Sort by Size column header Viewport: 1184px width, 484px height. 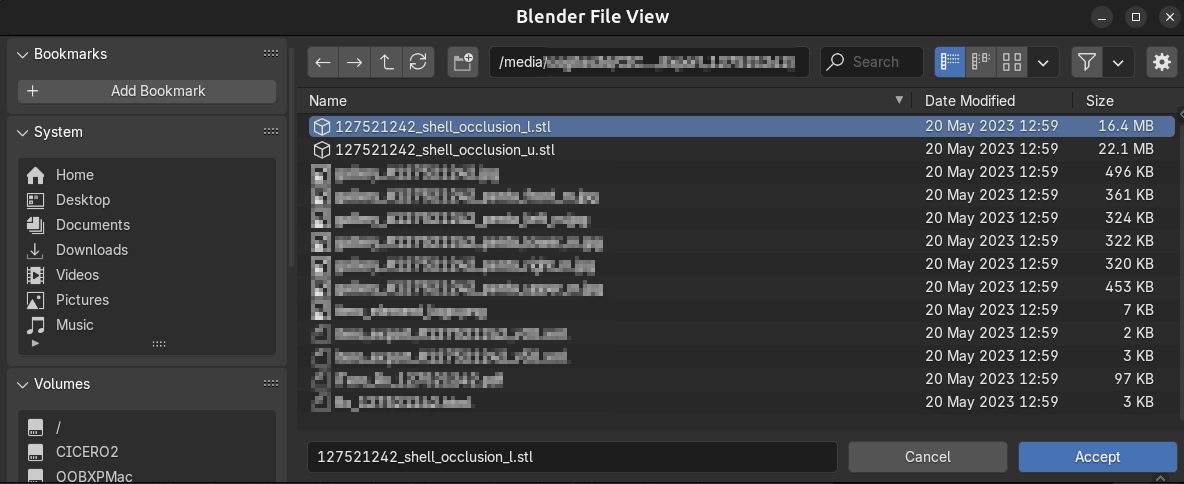point(1099,101)
